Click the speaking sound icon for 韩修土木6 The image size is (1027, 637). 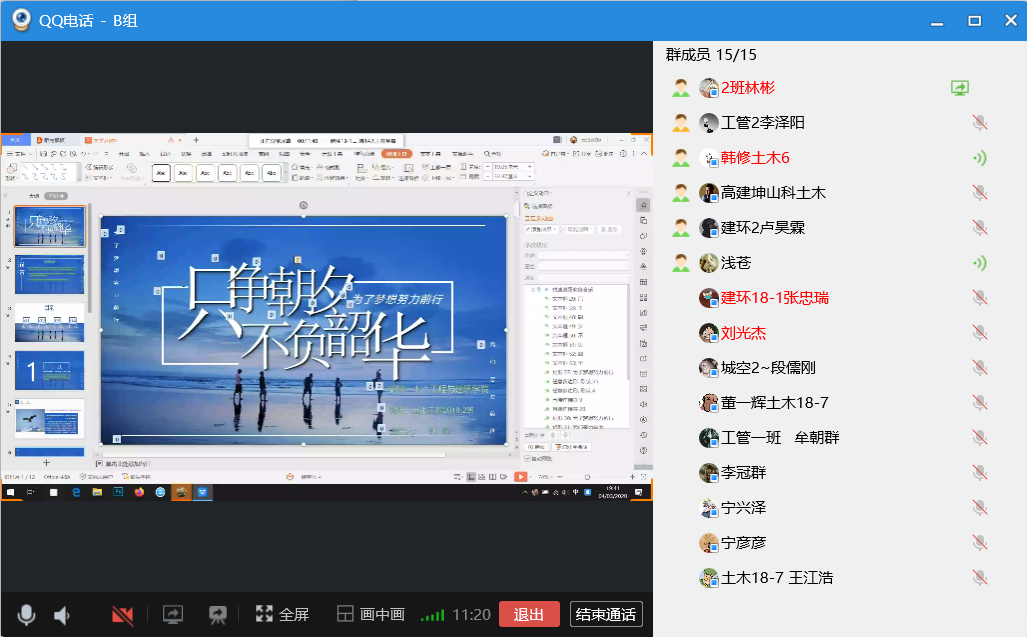pyautogui.click(x=980, y=158)
